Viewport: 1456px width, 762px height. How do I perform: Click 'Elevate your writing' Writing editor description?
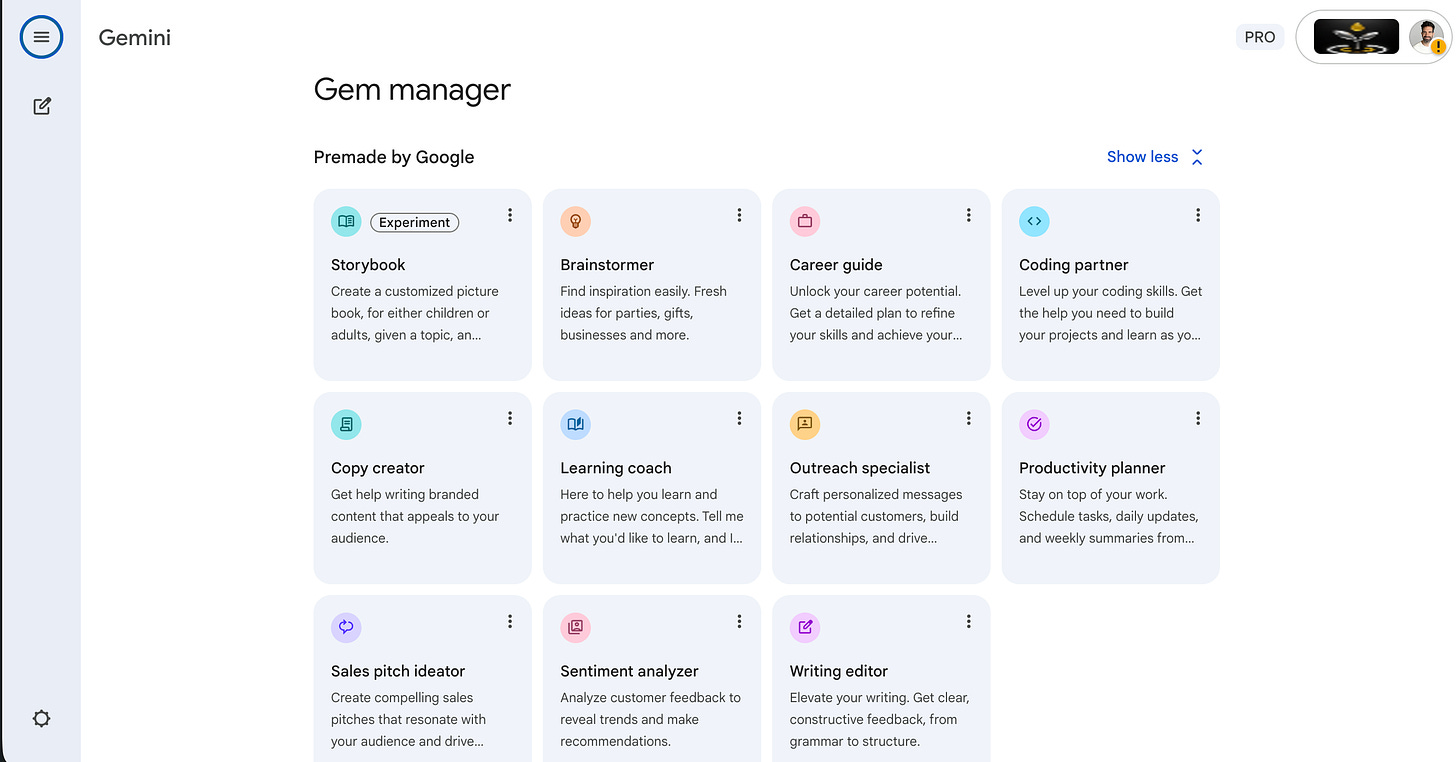880,719
